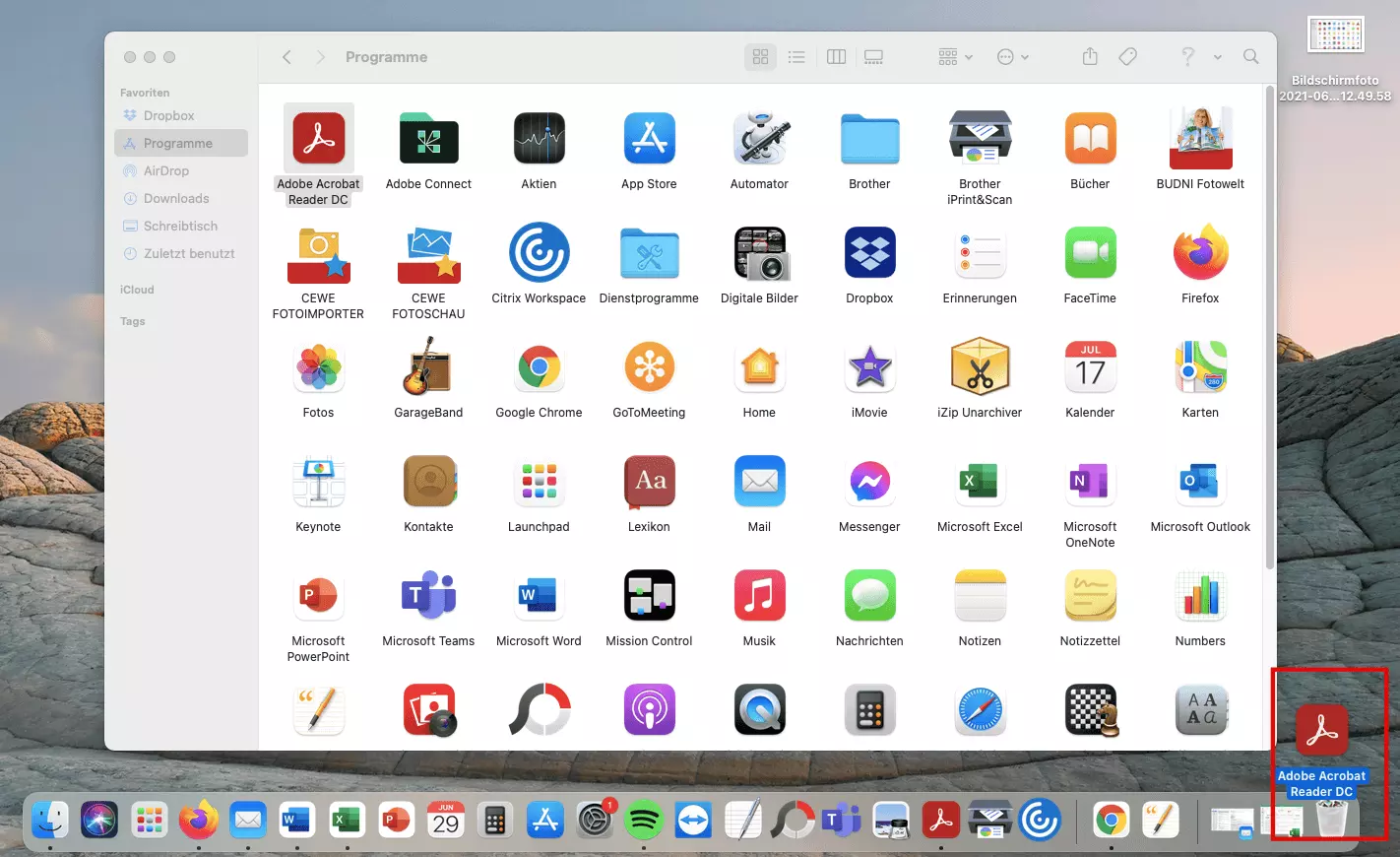Image resolution: width=1400 pixels, height=857 pixels.
Task: Open Finder from the Dock
Action: (x=49, y=820)
